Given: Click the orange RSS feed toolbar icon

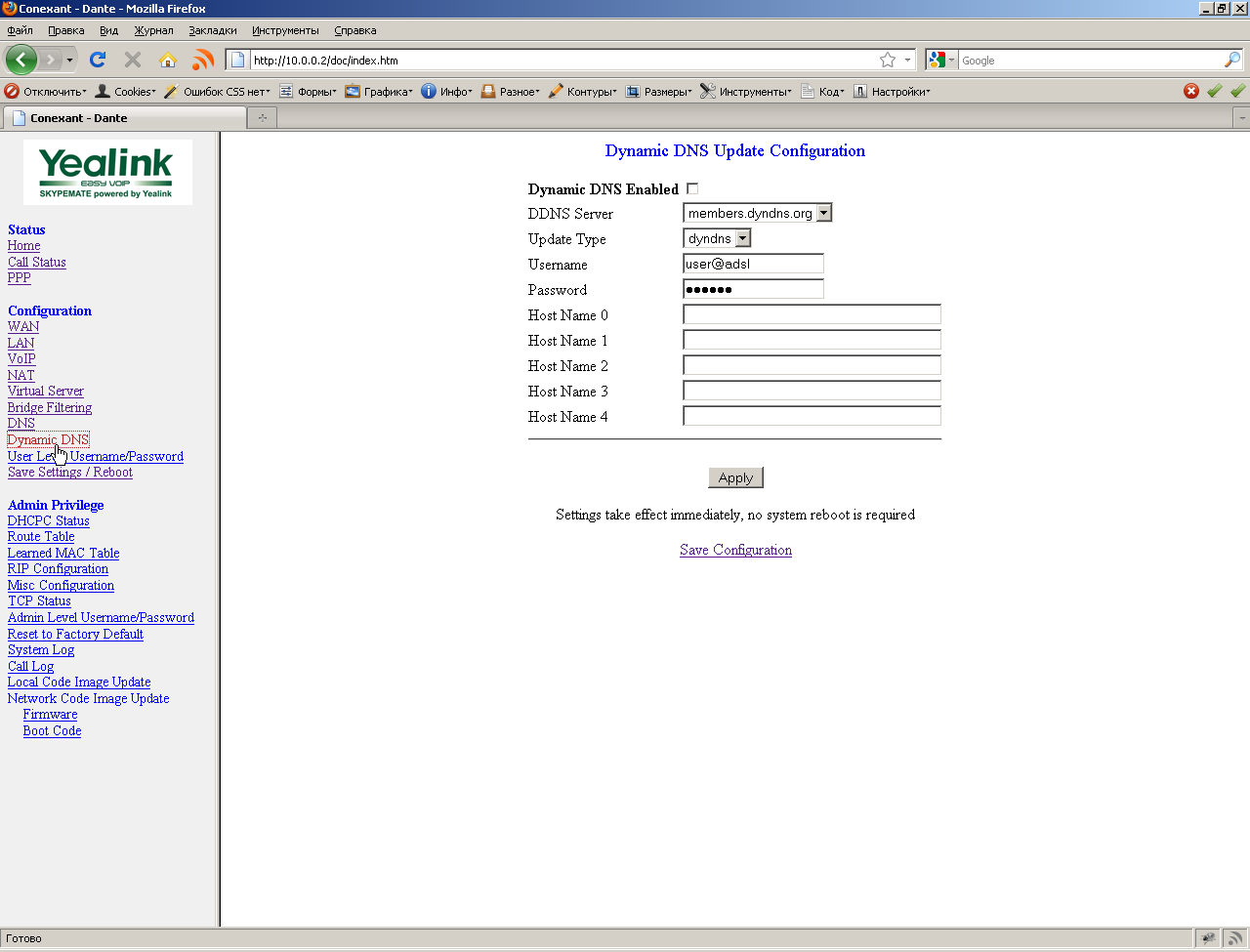Looking at the screenshot, I should click(203, 61).
